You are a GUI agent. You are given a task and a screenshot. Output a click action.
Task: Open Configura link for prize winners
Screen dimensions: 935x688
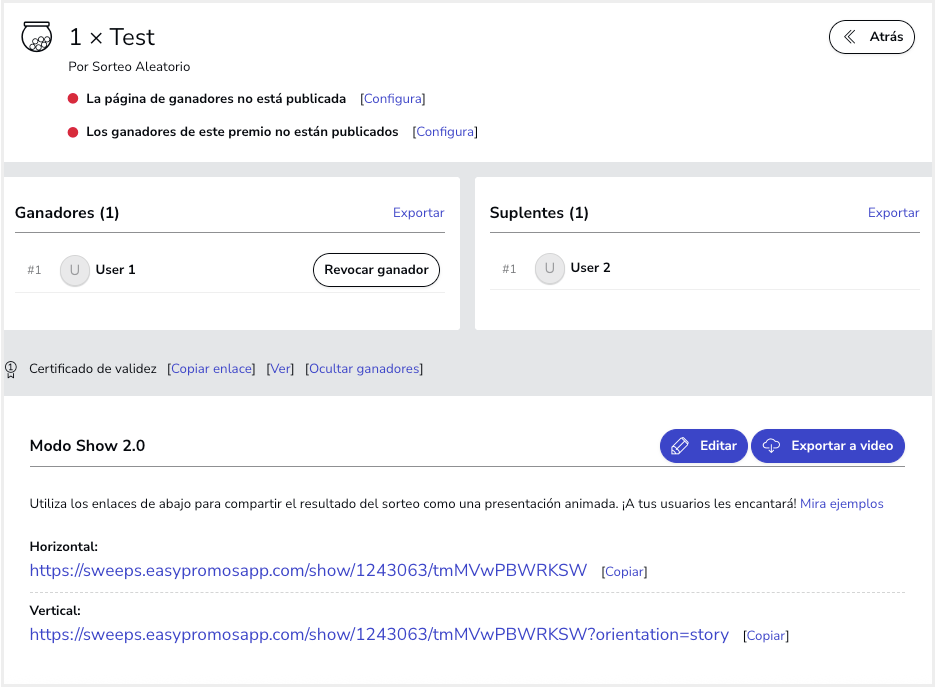pyautogui.click(x=445, y=132)
